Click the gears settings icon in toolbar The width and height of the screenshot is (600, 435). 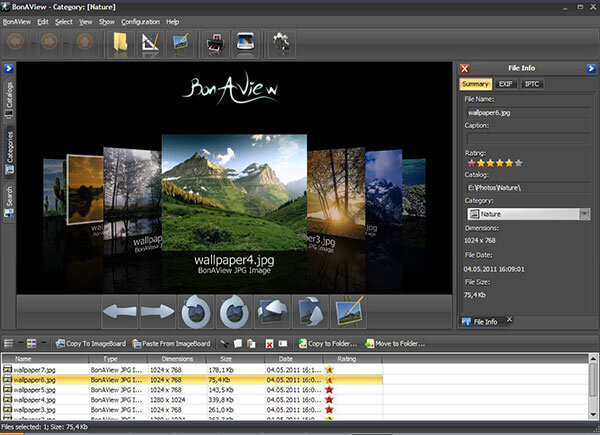[x=283, y=43]
